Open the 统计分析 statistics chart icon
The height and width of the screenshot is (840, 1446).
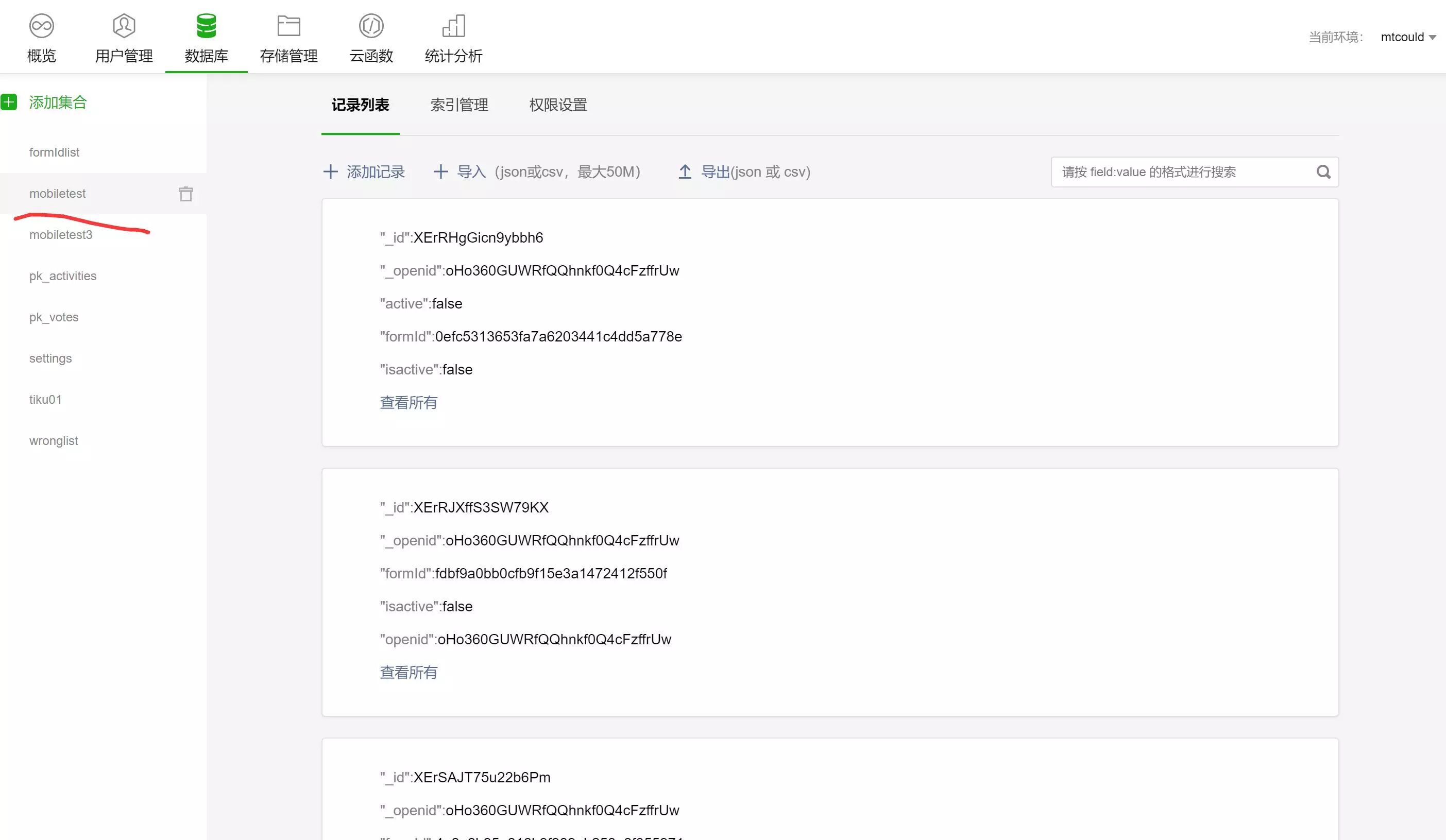[453, 26]
